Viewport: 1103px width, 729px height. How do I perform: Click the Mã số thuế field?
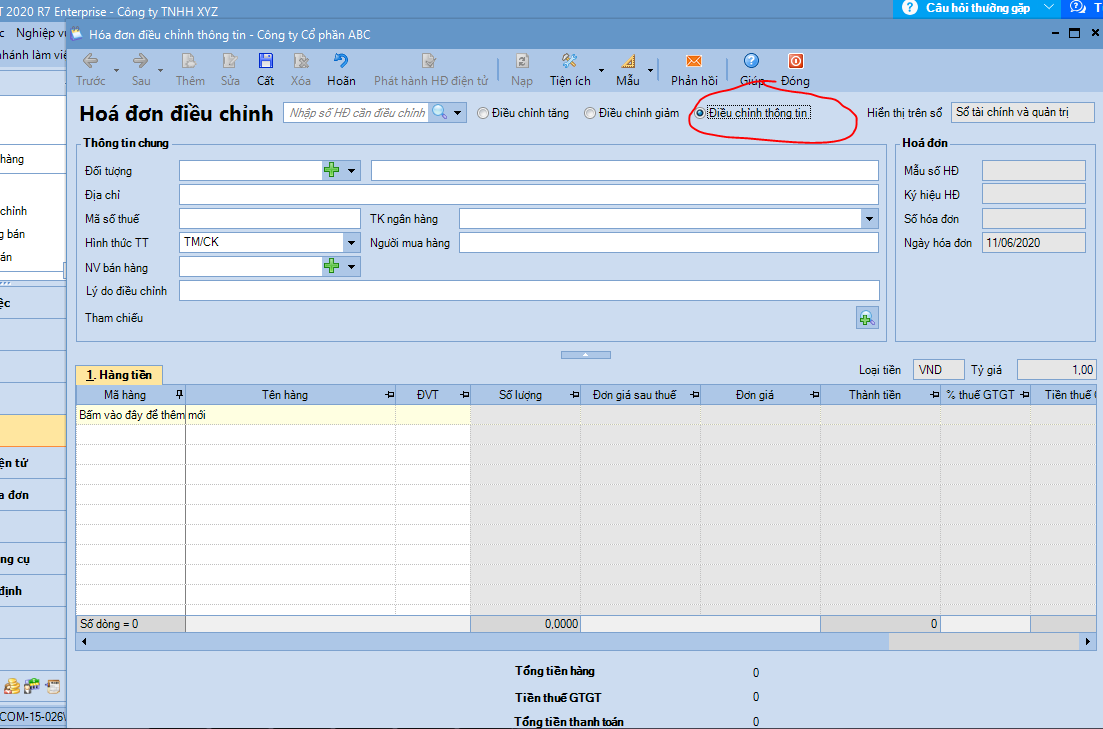point(269,219)
